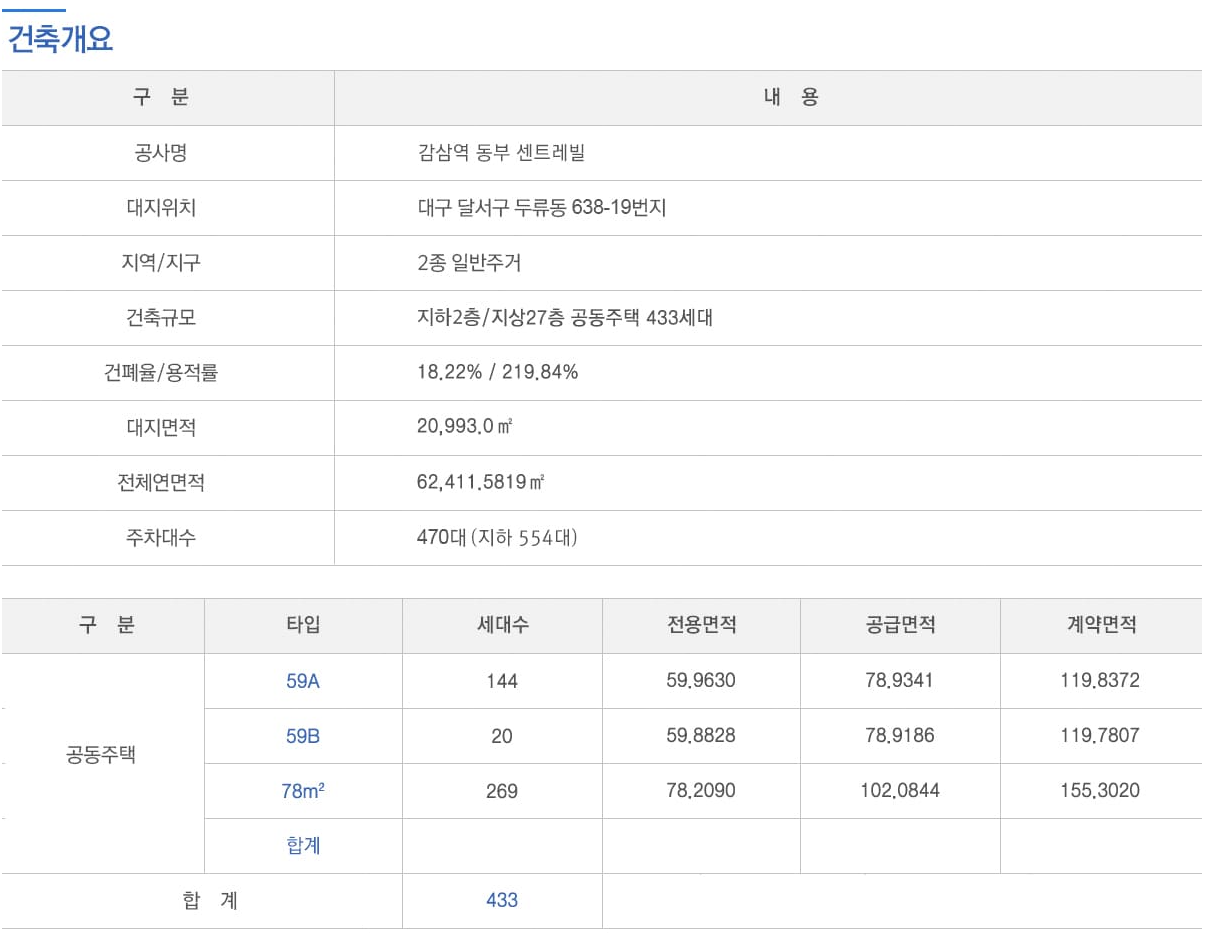Select the 18.22% / 219.84% ratio value

point(497,373)
